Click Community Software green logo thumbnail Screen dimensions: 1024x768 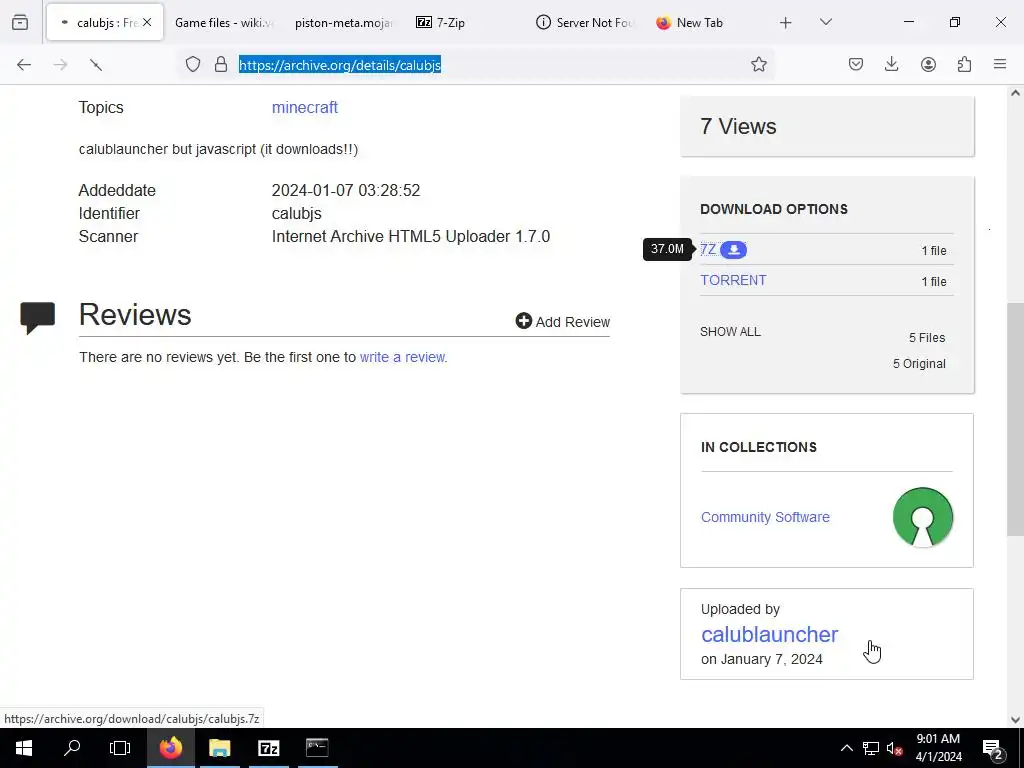click(922, 517)
